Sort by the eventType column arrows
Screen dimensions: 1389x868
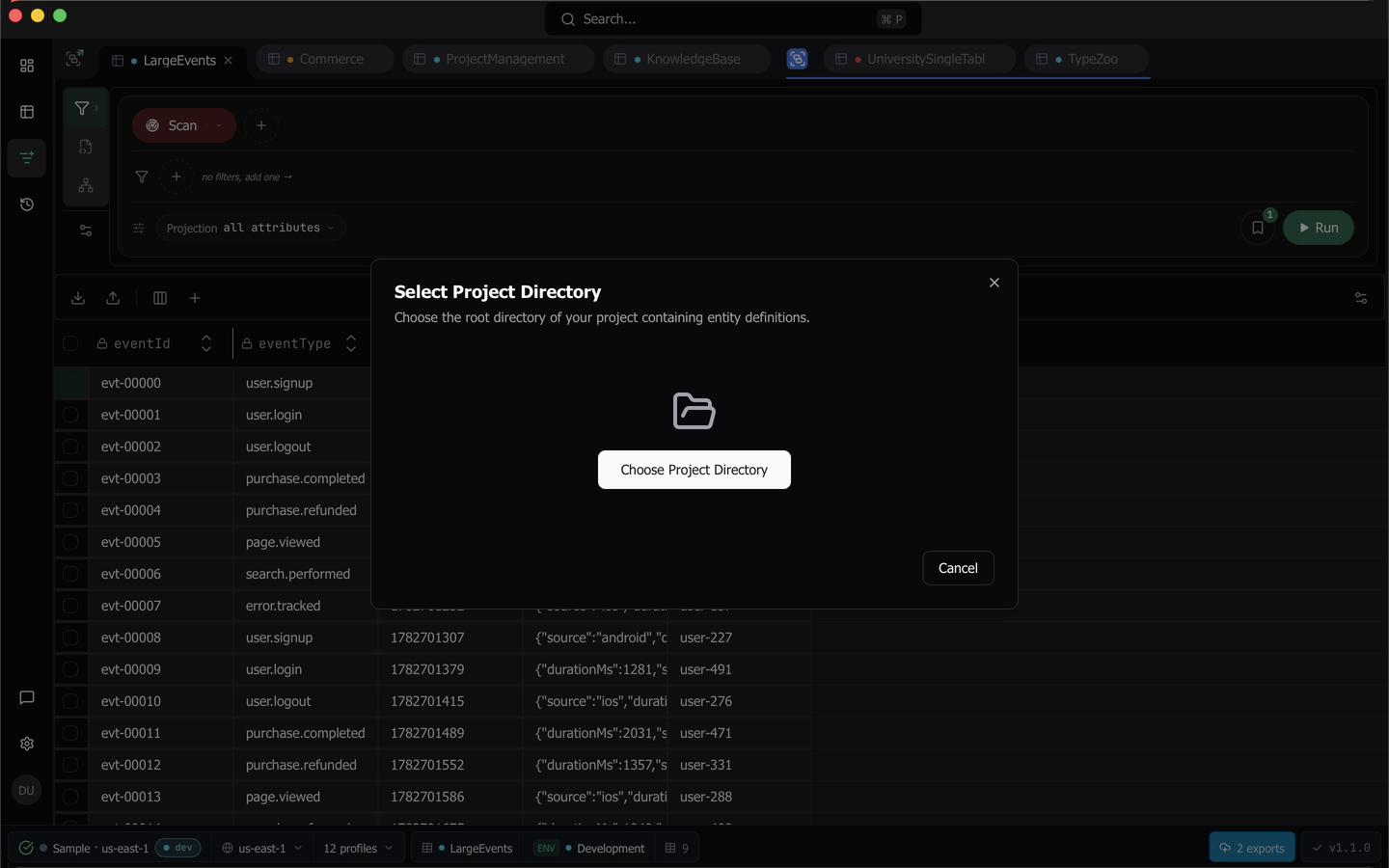coord(351,343)
